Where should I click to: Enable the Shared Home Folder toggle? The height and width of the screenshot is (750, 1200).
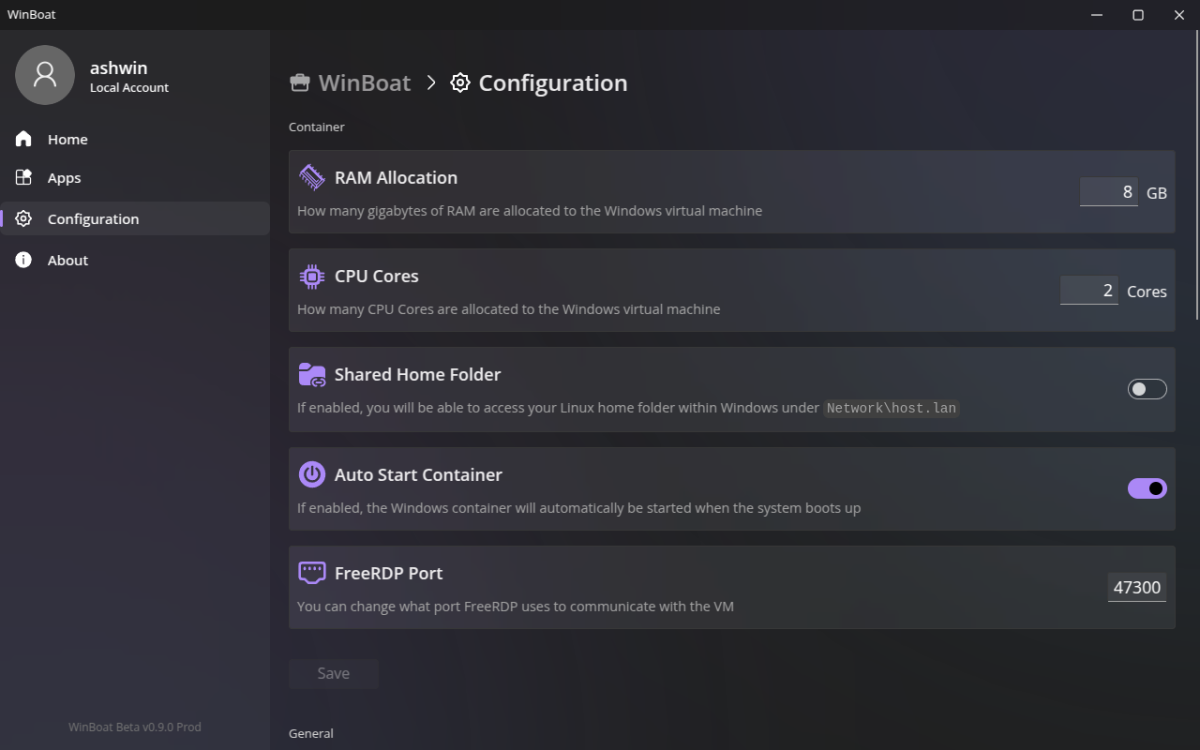click(1147, 389)
